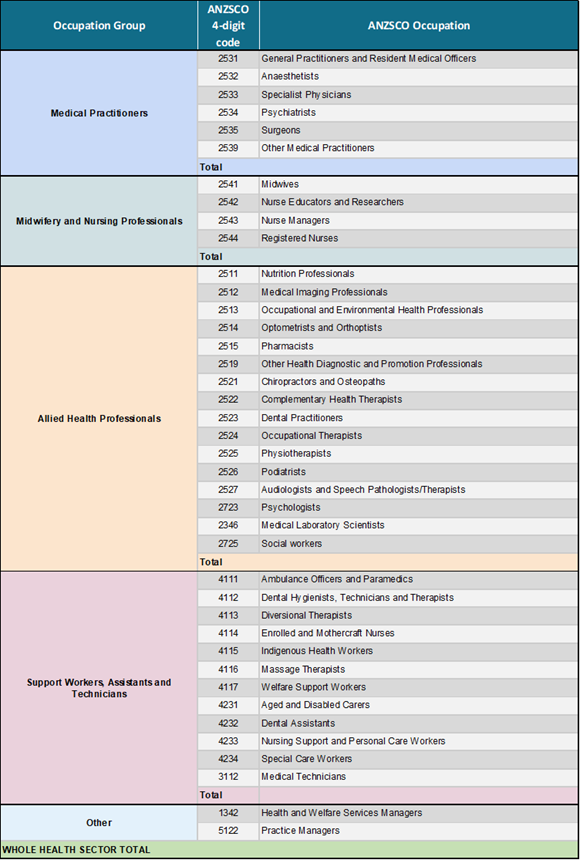This screenshot has height=861, width=580.
Task: Select the Total row under Medical Practitioners
Action: (388, 167)
